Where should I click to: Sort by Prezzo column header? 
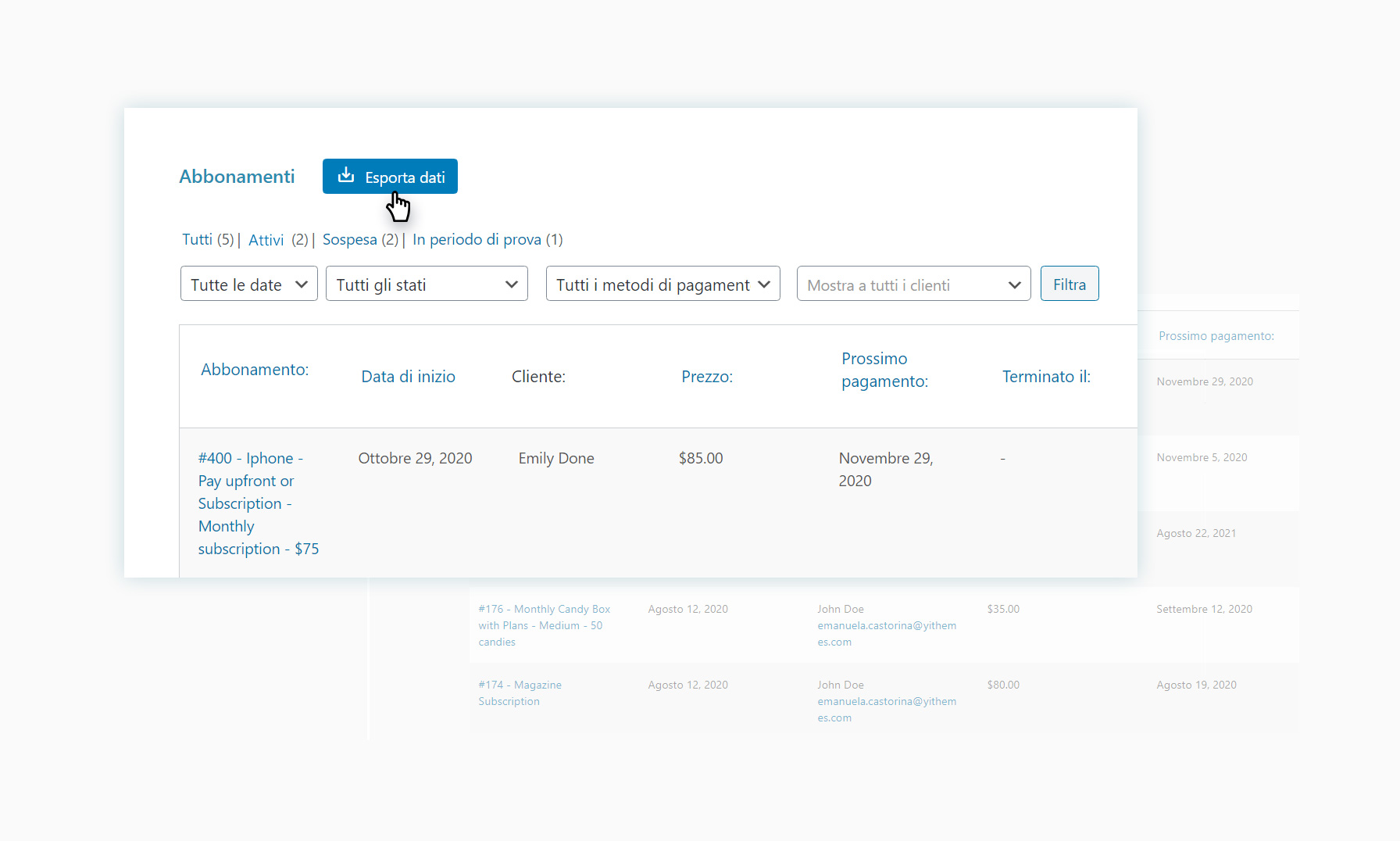tap(707, 377)
